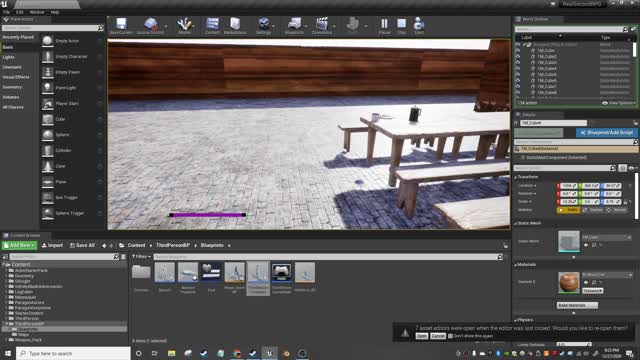Open the Filters dropdown in Content Browser
640x360 pixels.
point(141,256)
